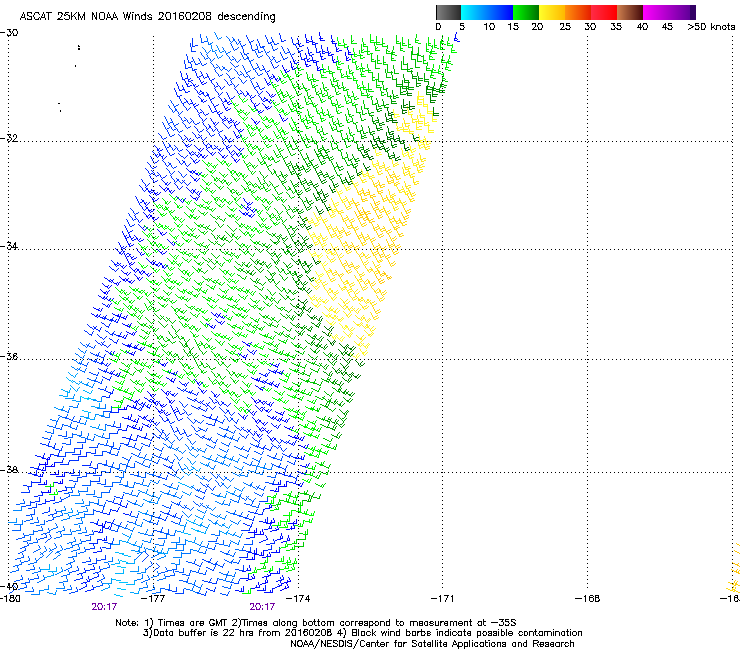Click the title text 'ASCAT 25KM NOAA Winds 20160208 descending'
740x650 pixels.
[x=147, y=16]
